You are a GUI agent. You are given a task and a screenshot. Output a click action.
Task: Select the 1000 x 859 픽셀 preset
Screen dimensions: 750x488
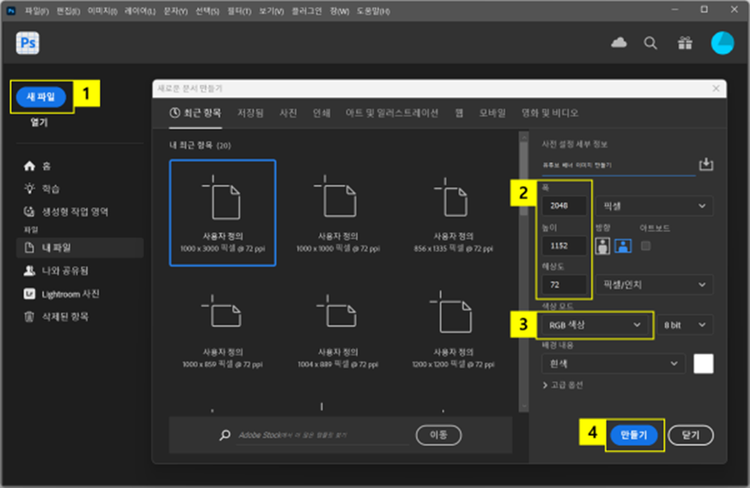(x=222, y=330)
